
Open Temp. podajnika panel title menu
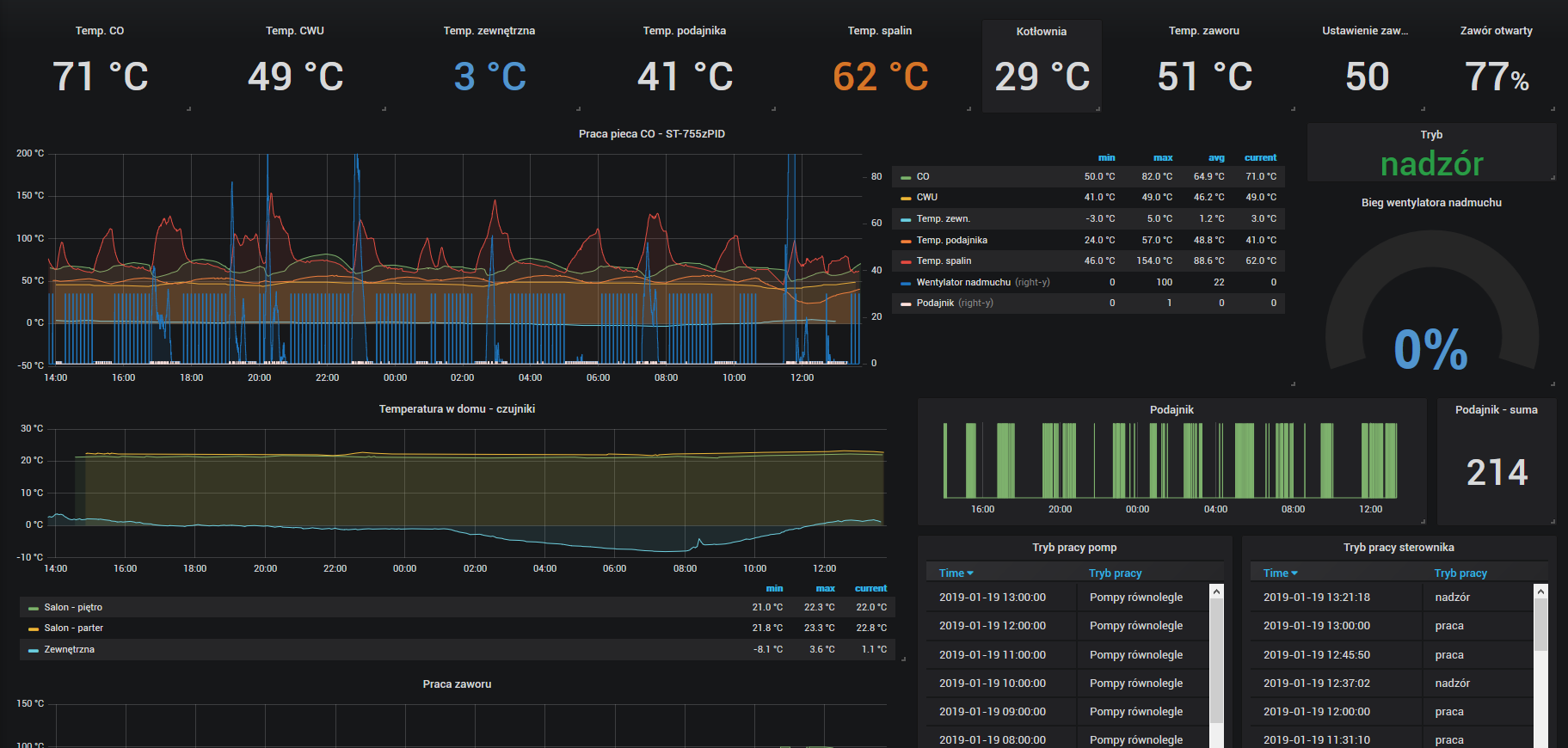pos(685,31)
